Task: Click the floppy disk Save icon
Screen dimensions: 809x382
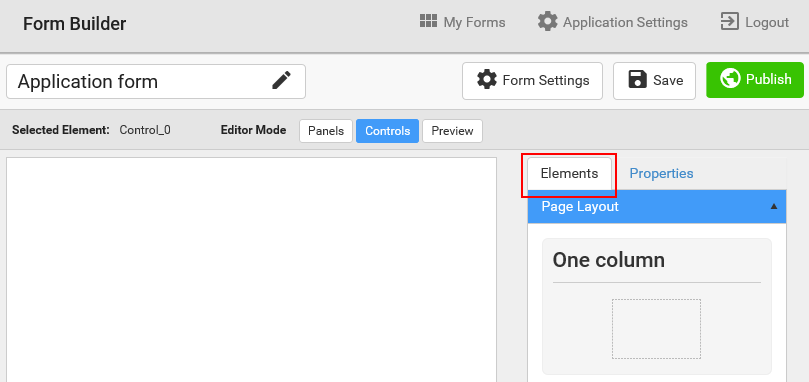Action: coord(638,80)
